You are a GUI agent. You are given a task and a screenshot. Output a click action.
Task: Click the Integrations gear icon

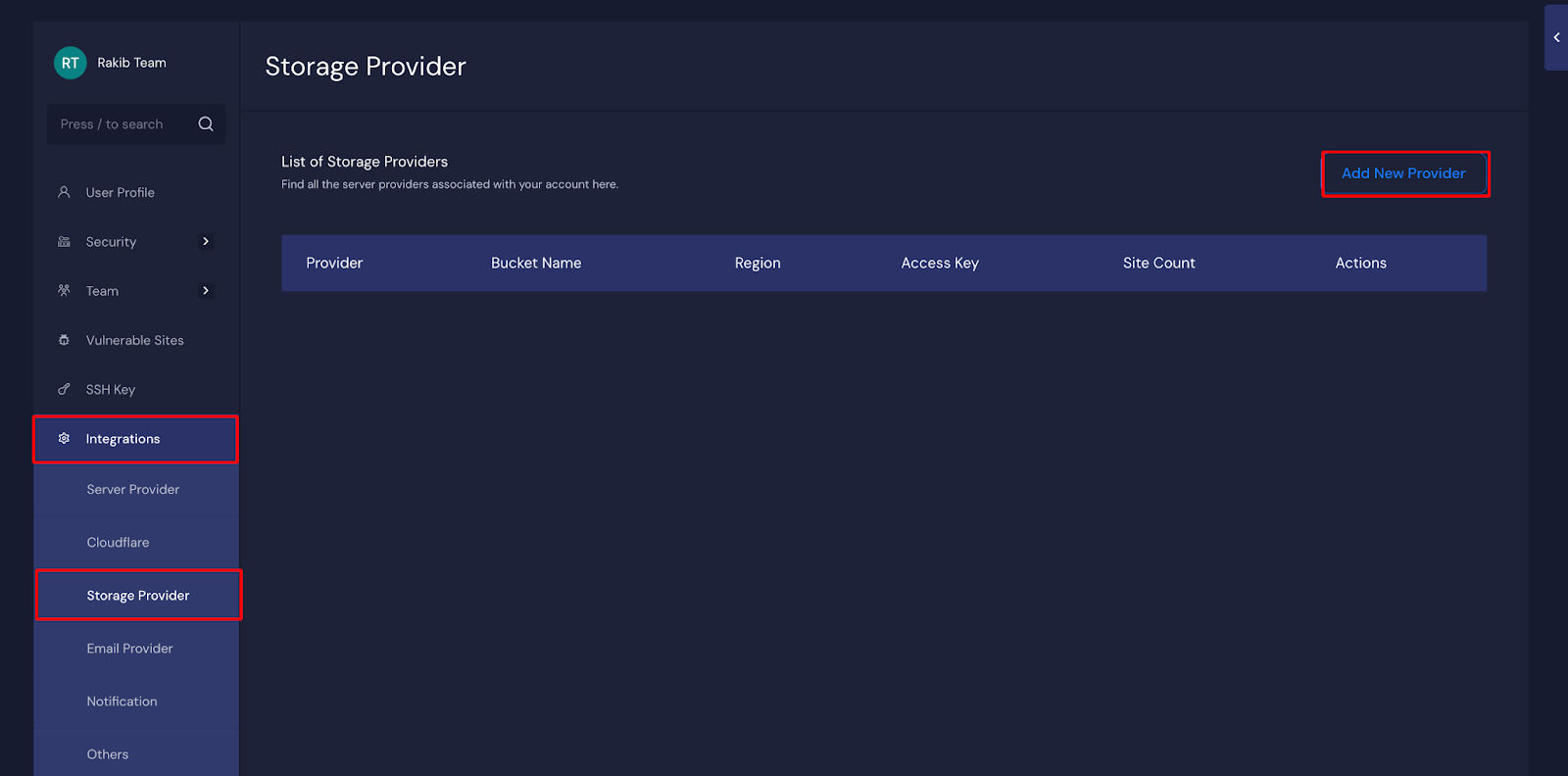64,439
